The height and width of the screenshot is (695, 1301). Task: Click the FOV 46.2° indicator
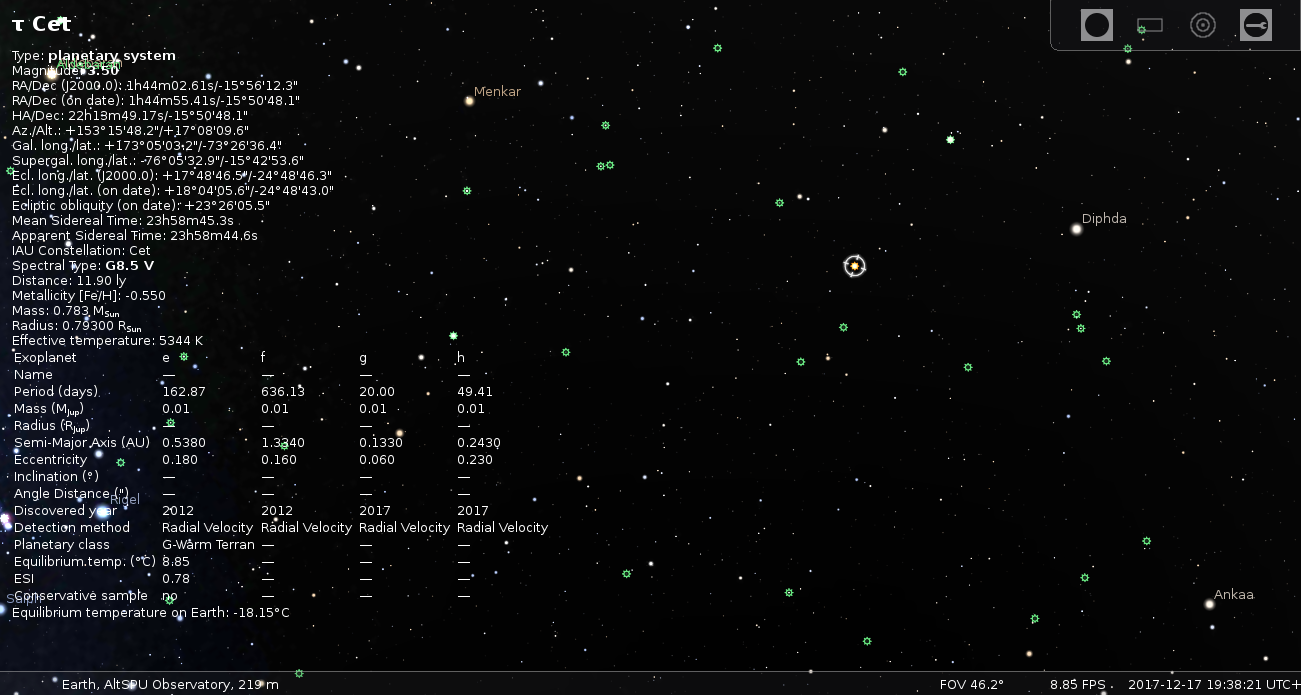[x=971, y=684]
